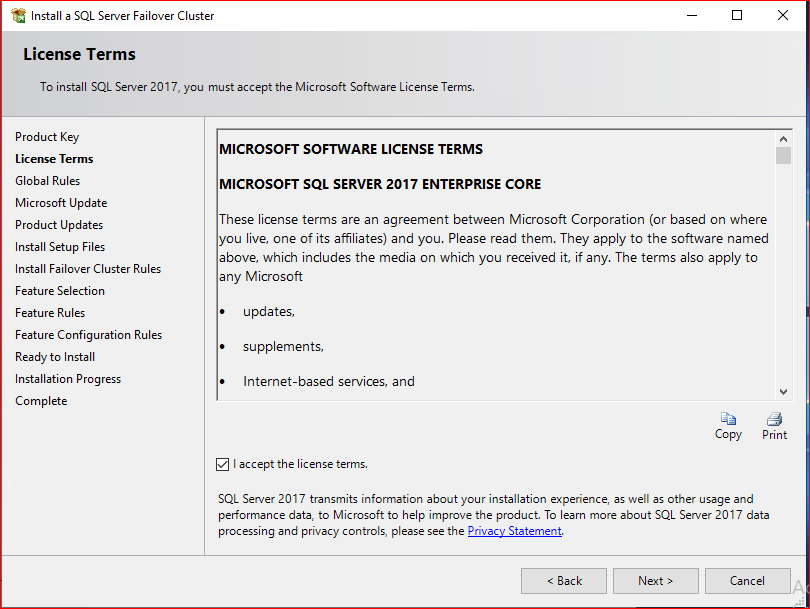The height and width of the screenshot is (609, 810).
Task: Select the Installation Progress step
Action: (x=68, y=379)
